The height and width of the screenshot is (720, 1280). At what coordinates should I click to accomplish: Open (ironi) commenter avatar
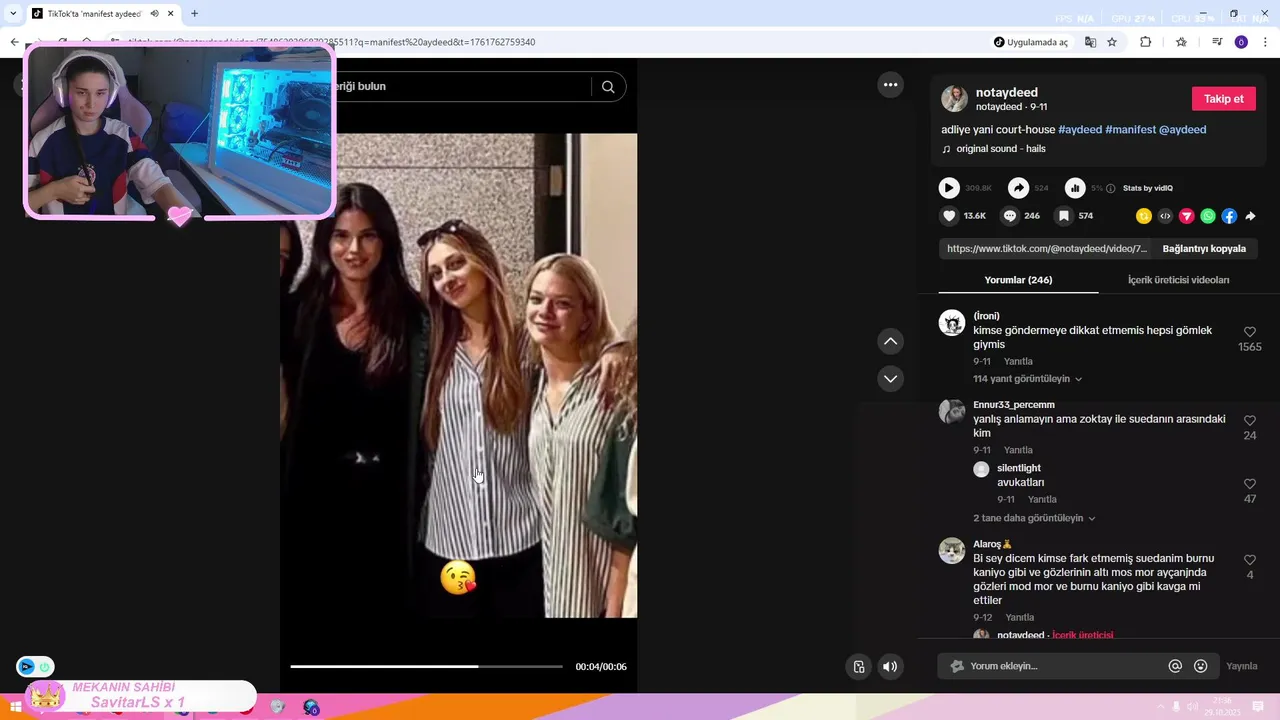(x=952, y=323)
